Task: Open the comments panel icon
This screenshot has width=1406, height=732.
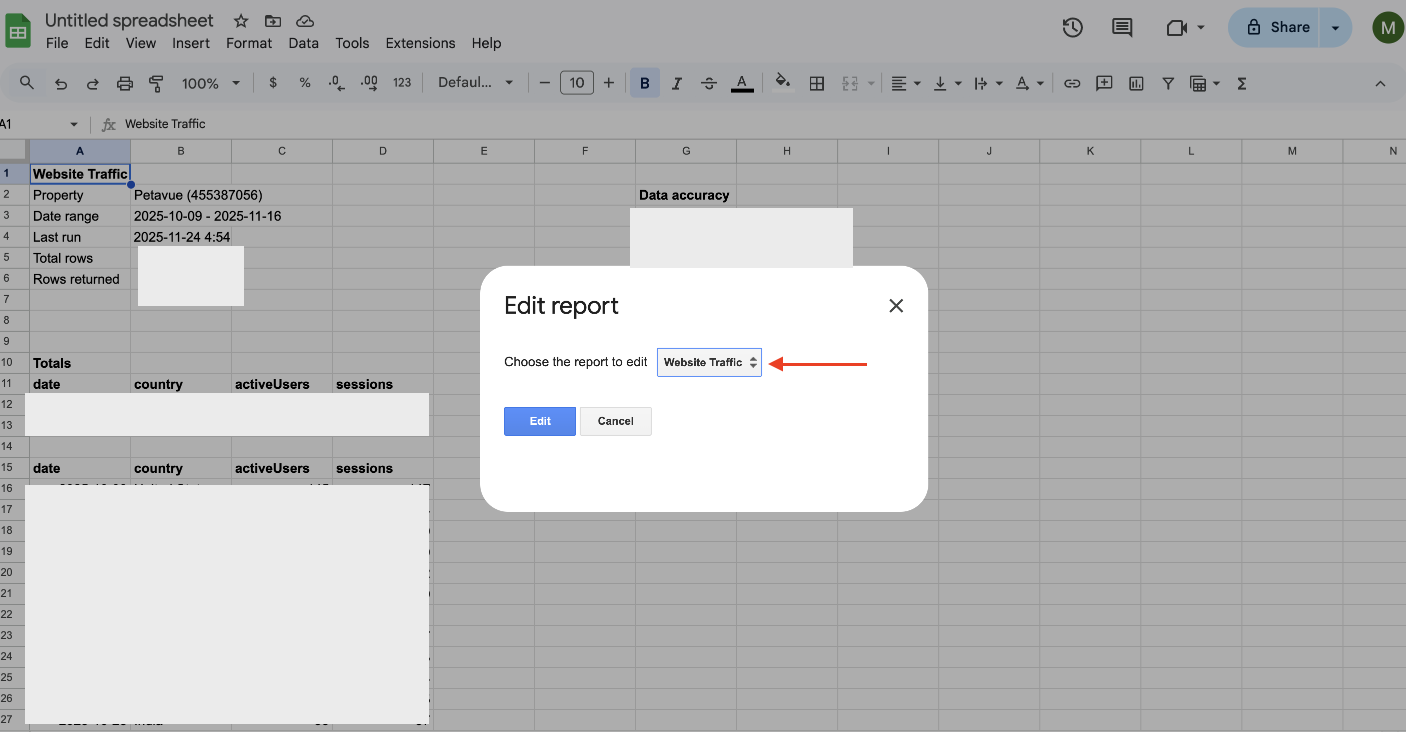Action: [1122, 28]
